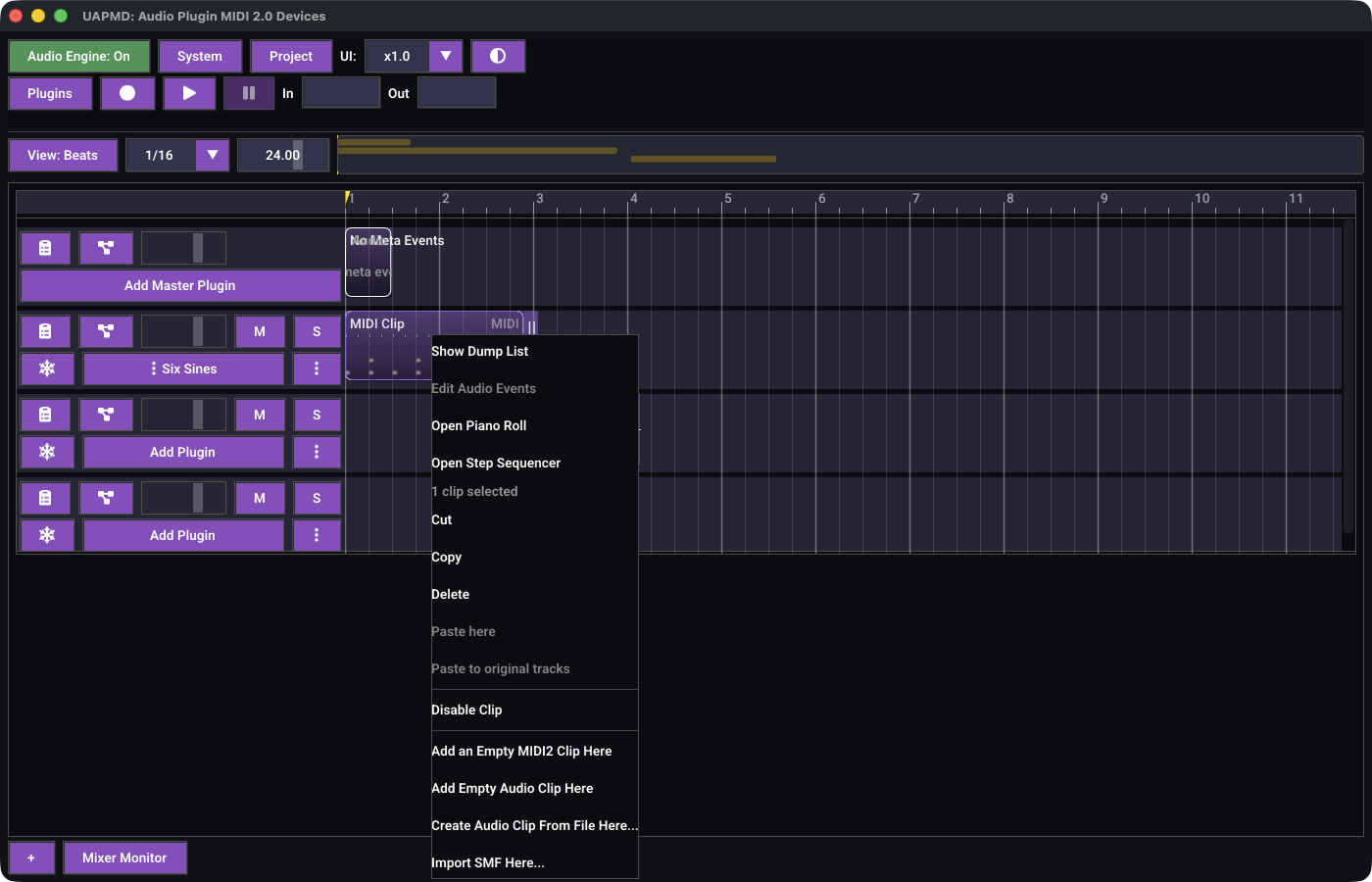Click the routing graph icon on the Six Sines track
The height and width of the screenshot is (882, 1372).
(x=106, y=331)
